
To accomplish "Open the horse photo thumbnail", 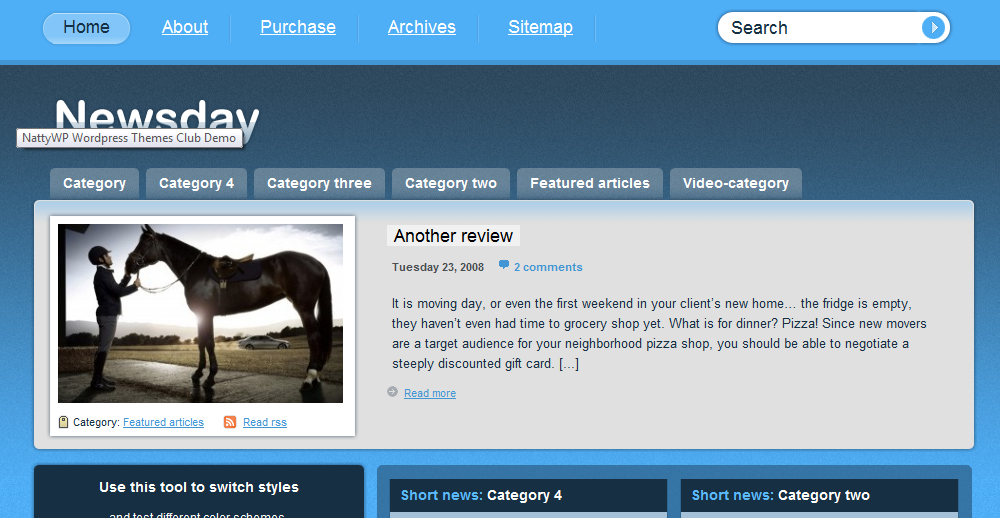I will 200,313.
